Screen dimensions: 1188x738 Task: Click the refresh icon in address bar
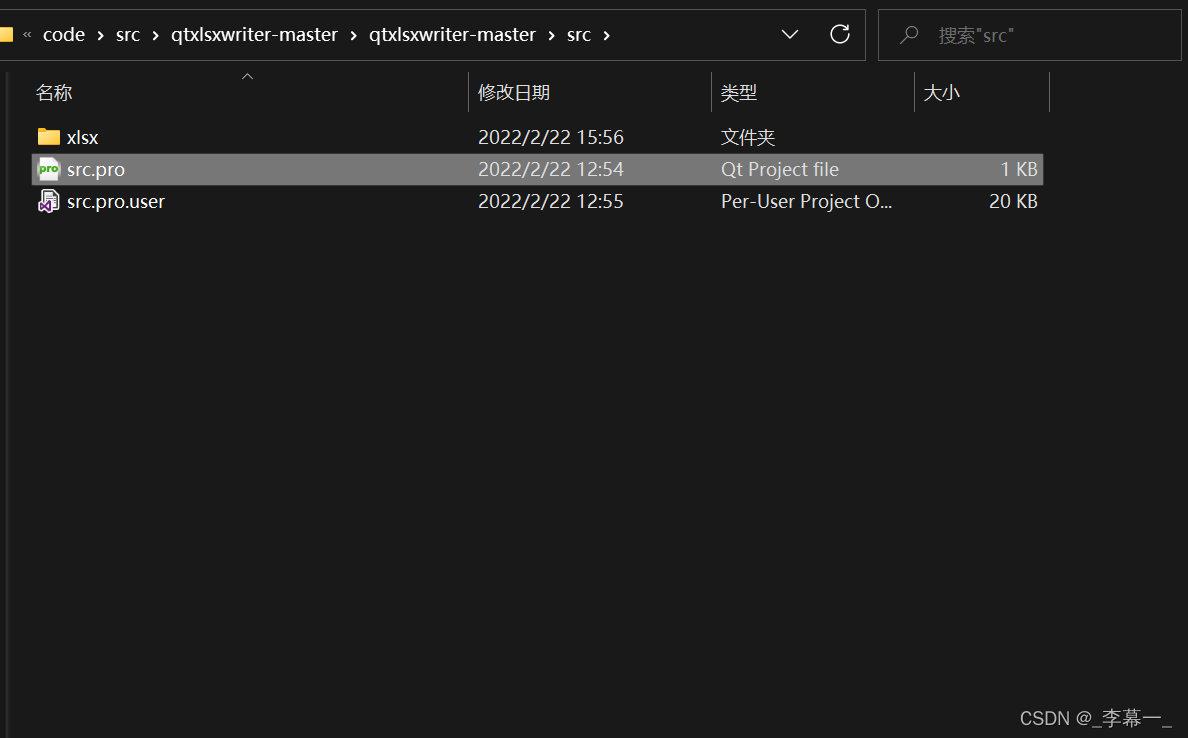840,34
